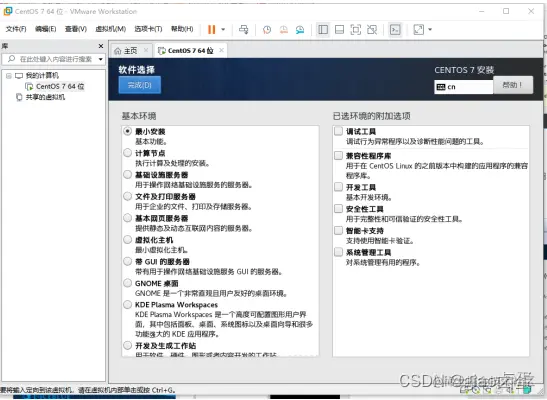Select the 开发及生成工作站 radio button
Screen dimensions: 547x400
(x=128, y=345)
